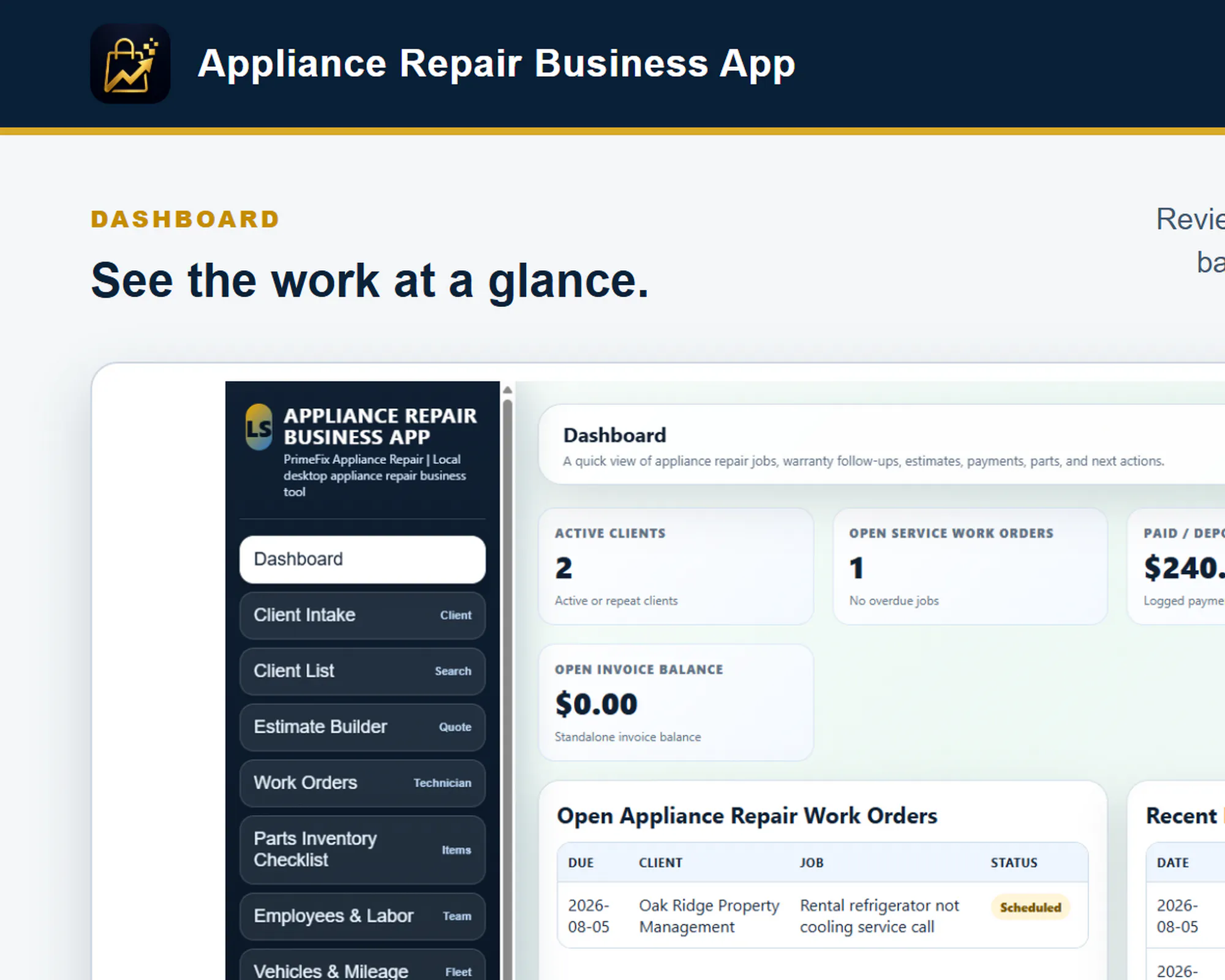Click the JOB column header
Screen dimensions: 1225x980
click(812, 862)
